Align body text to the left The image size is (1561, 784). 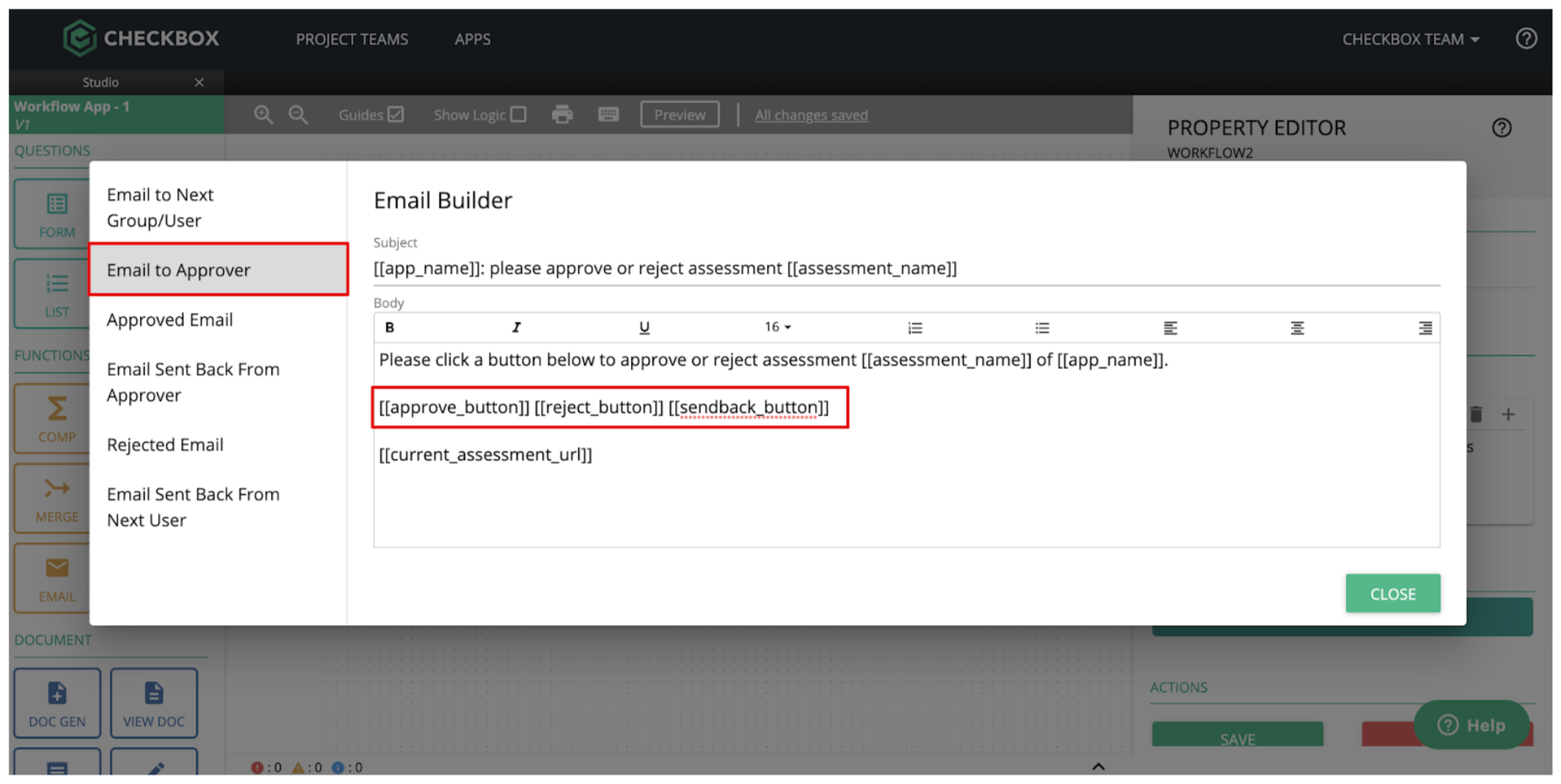coord(1170,327)
